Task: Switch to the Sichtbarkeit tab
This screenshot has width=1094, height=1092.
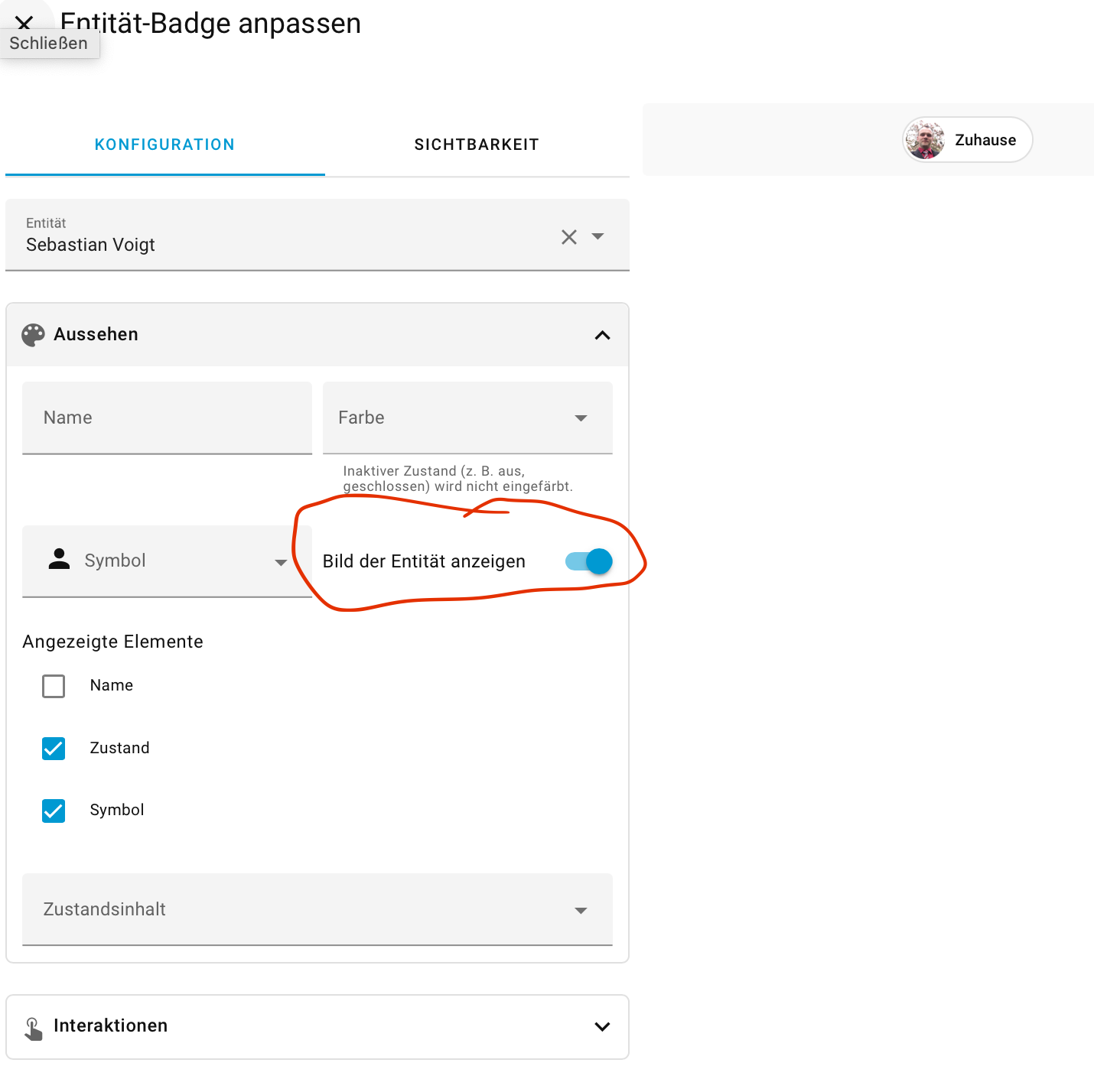Action: click(x=477, y=145)
